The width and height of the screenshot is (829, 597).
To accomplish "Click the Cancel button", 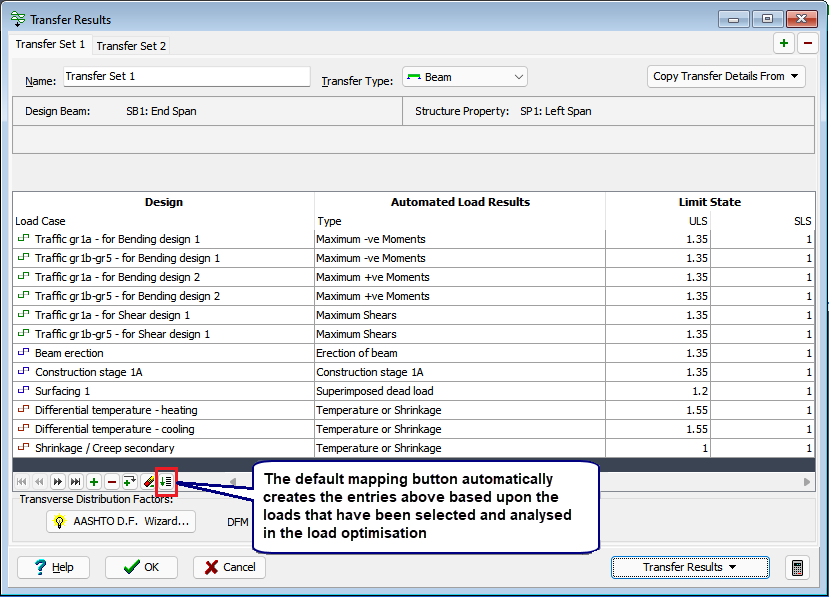I will (229, 567).
